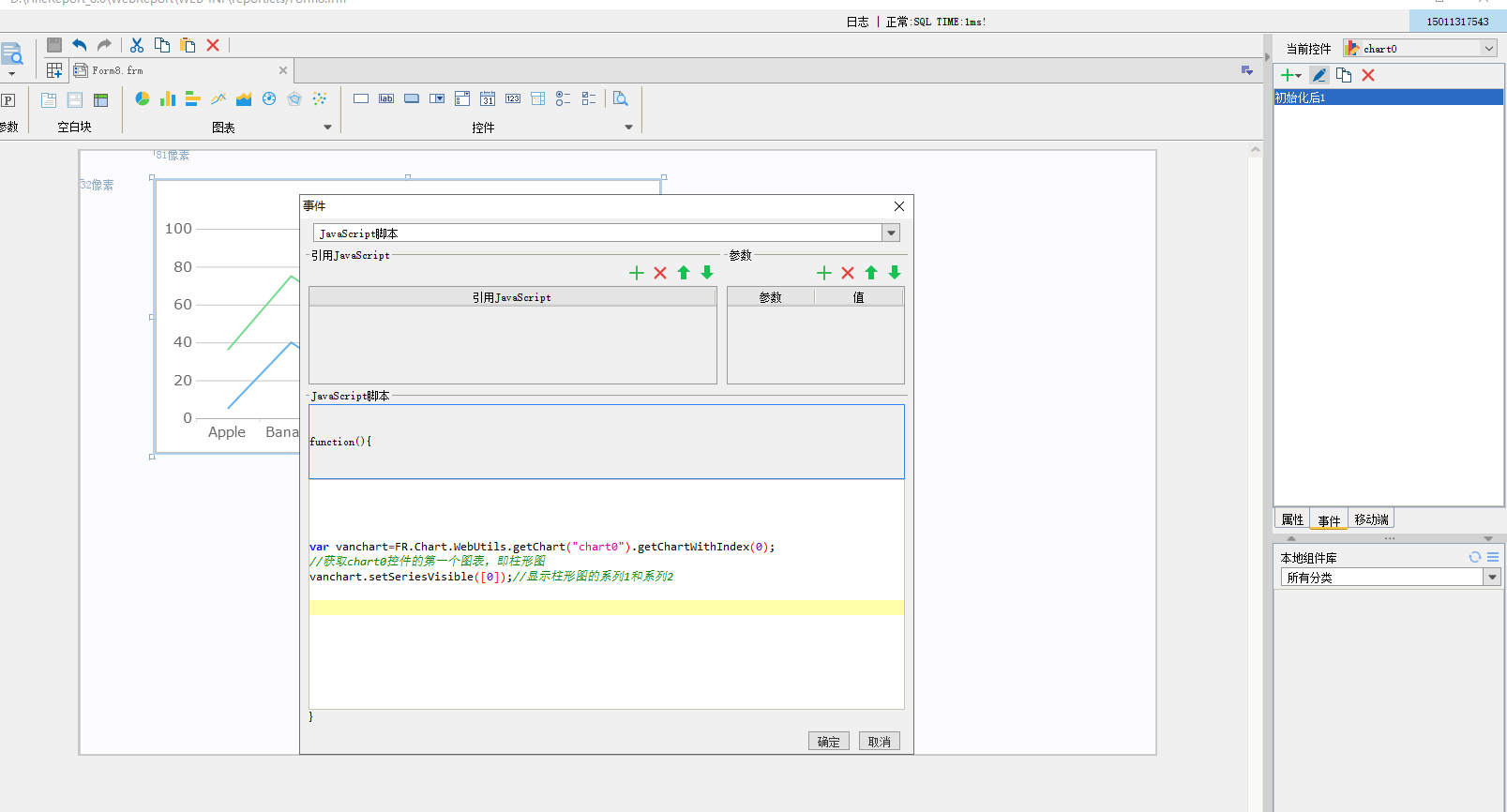The image size is (1507, 812).
Task: Open the dropdown arrow under the preview icon
Action: (11, 74)
